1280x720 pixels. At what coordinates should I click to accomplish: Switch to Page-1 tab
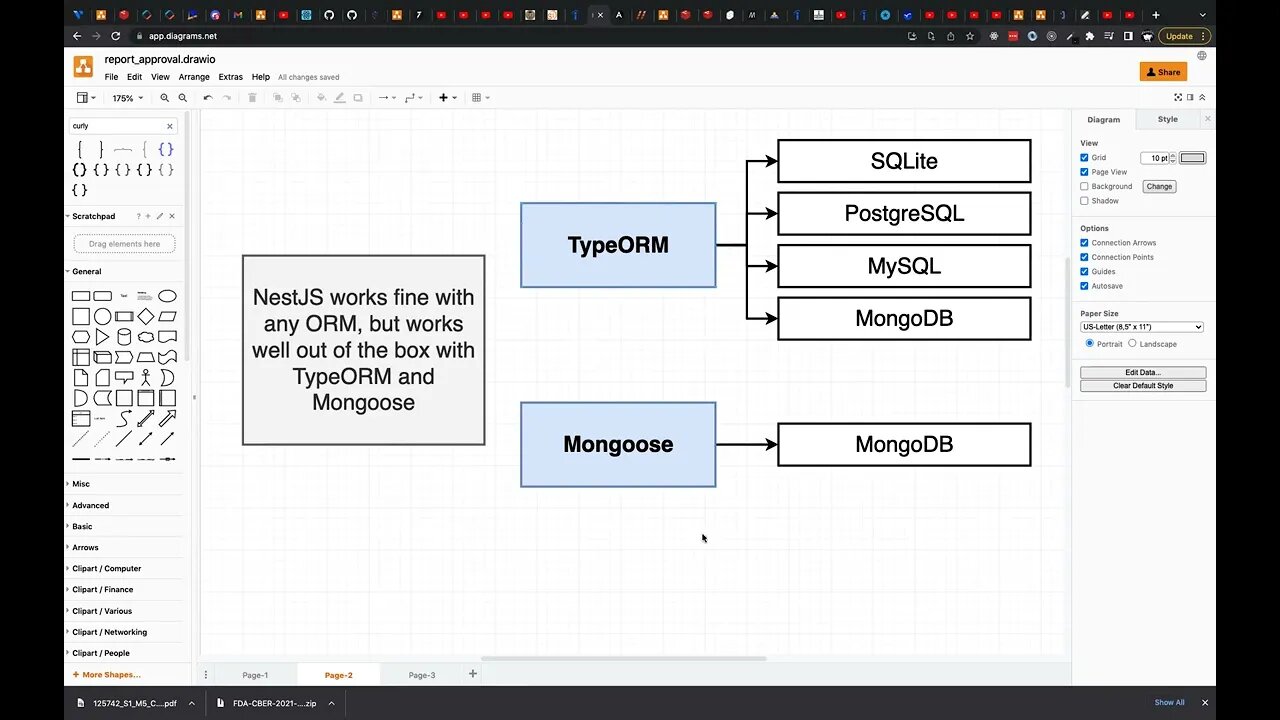pyautogui.click(x=255, y=675)
